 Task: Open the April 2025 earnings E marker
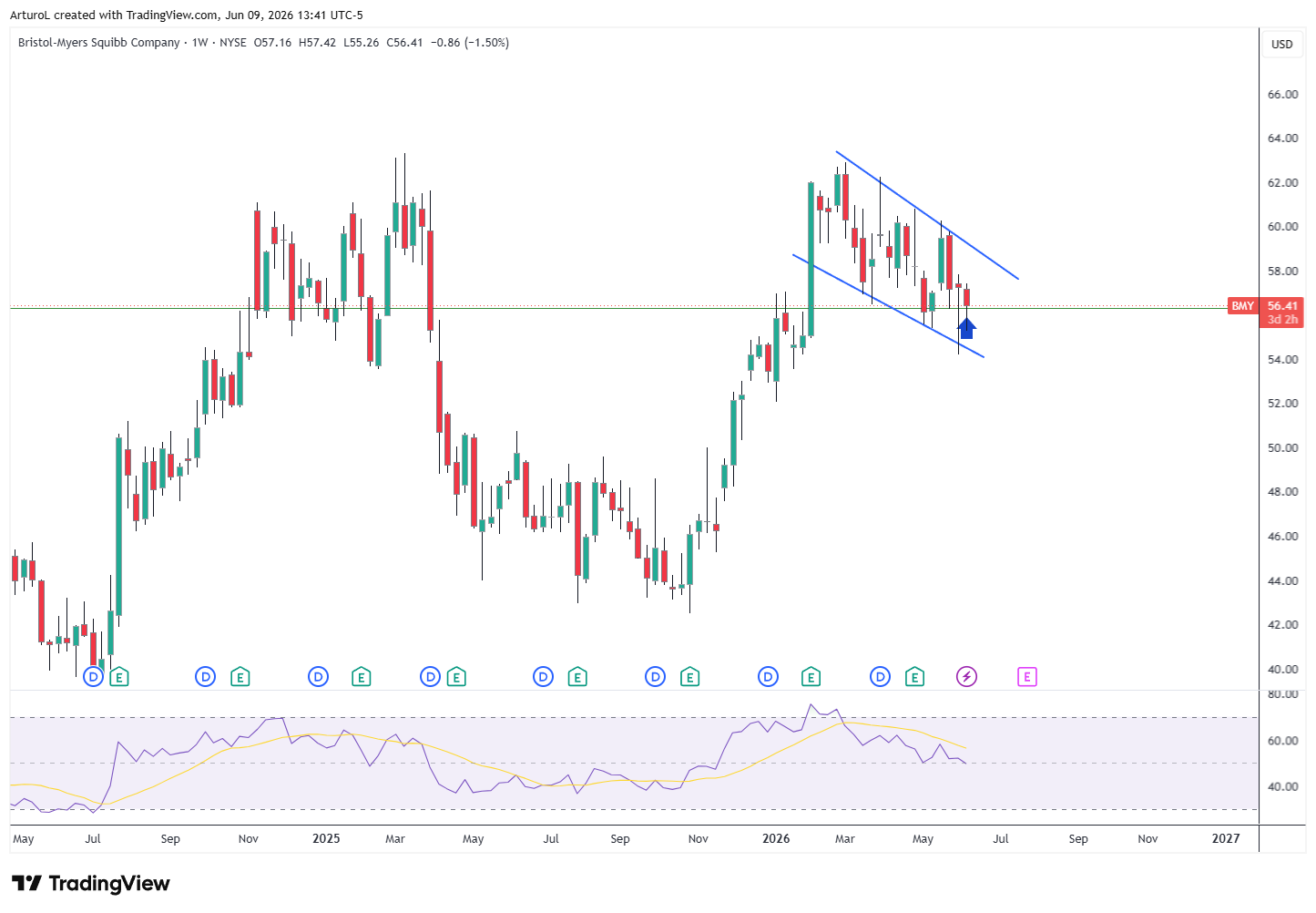point(456,677)
